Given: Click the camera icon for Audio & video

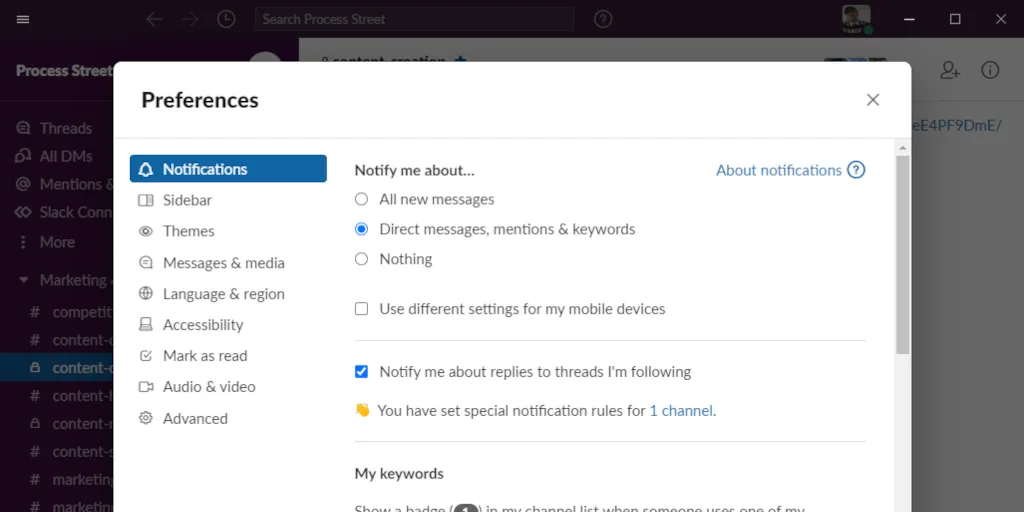Looking at the screenshot, I should pos(146,387).
